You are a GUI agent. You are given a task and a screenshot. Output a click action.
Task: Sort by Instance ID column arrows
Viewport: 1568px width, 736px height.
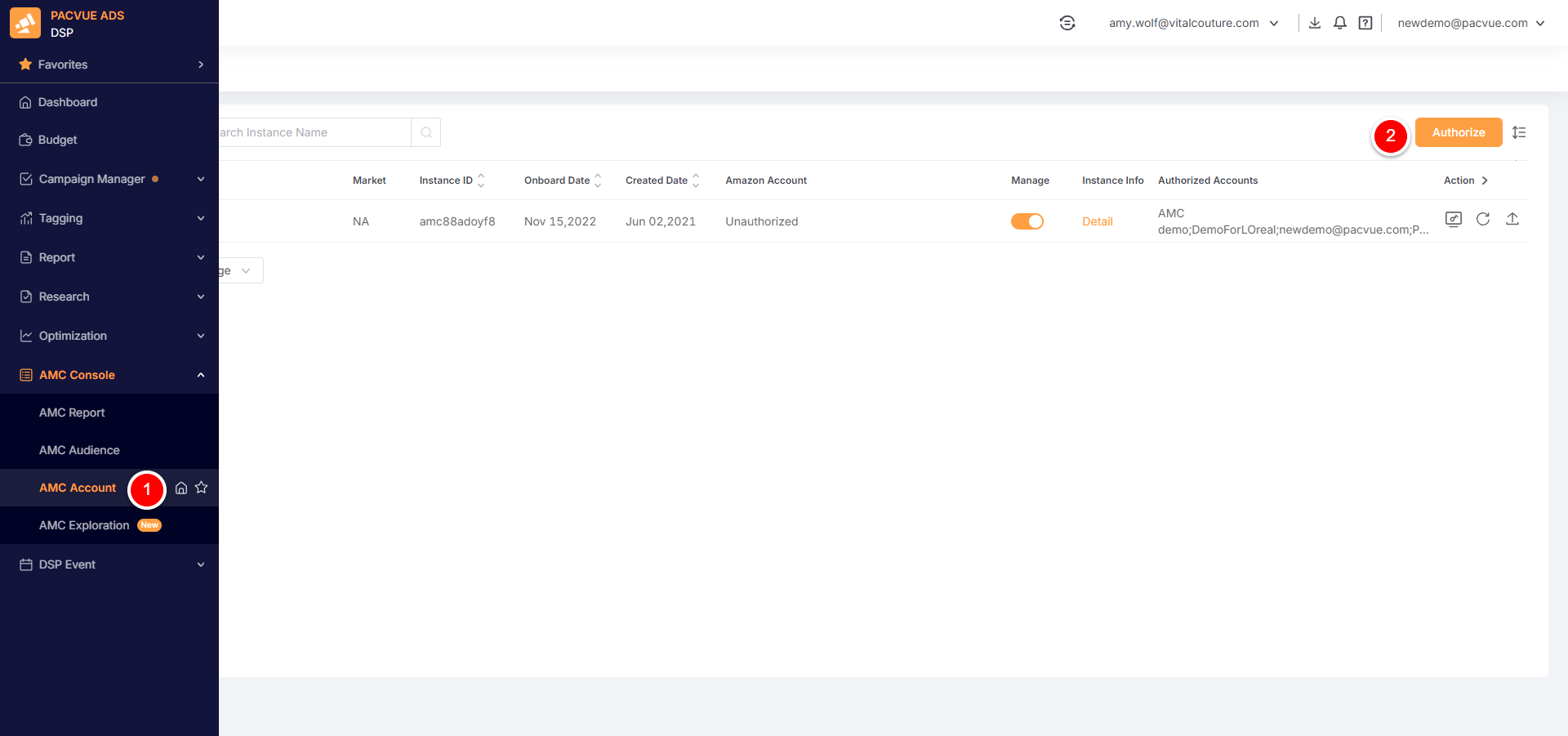click(481, 181)
